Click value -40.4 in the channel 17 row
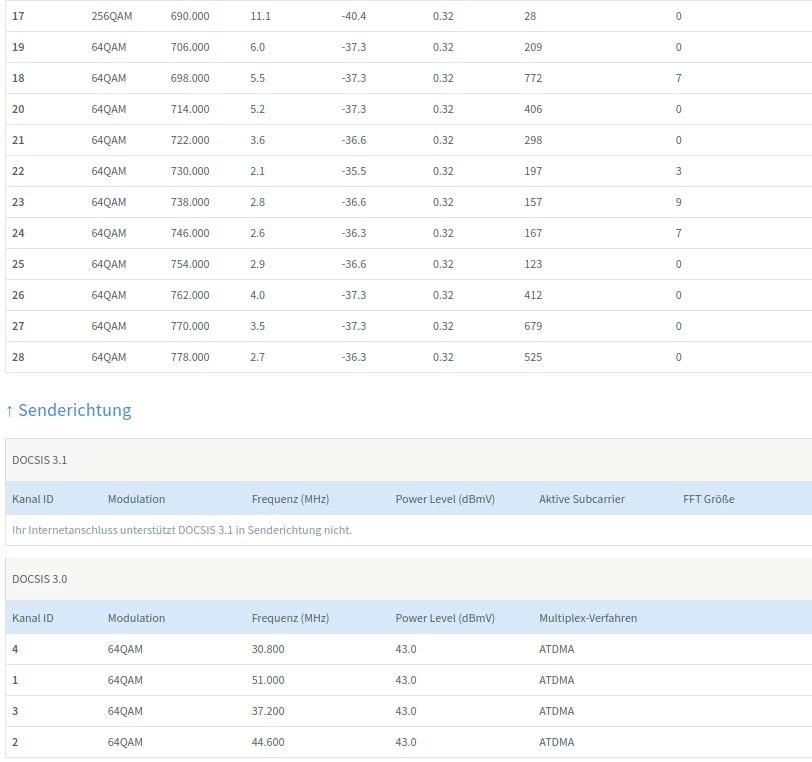This screenshot has height=762, width=812. [x=353, y=16]
